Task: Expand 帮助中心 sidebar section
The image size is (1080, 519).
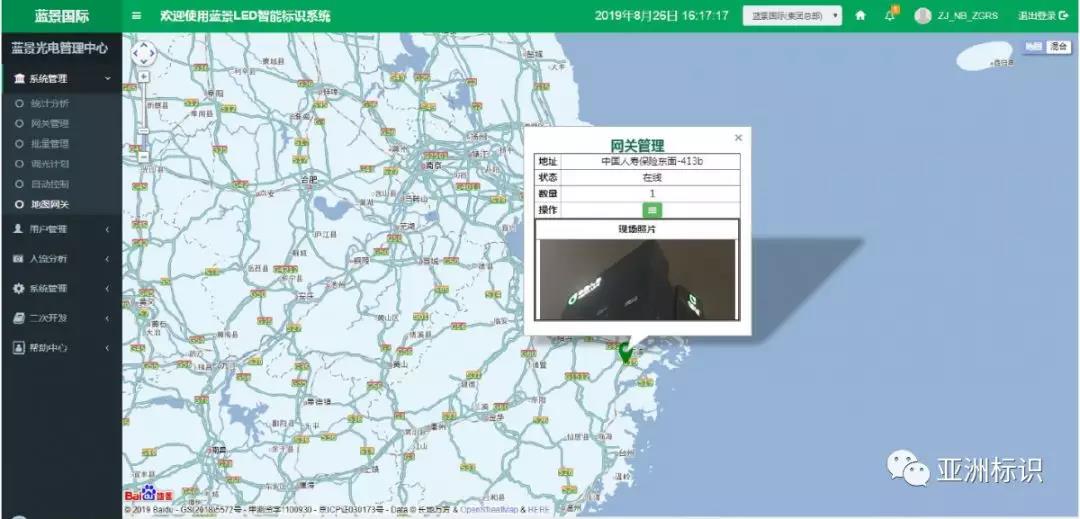Action: click(62, 348)
